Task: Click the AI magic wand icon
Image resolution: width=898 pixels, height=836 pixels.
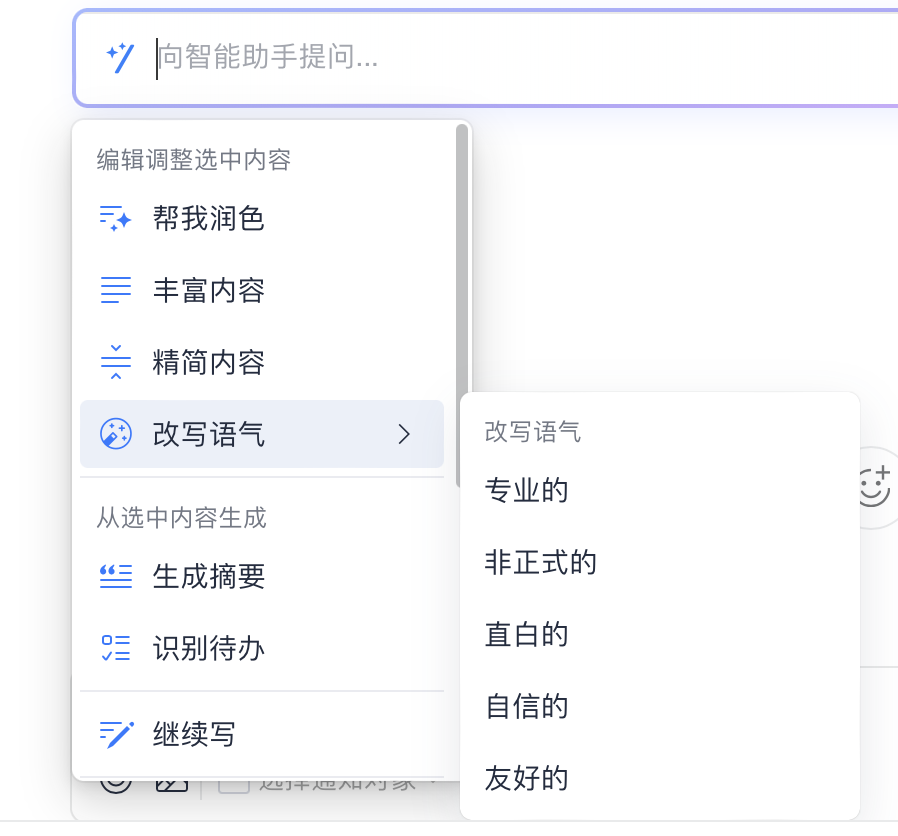Action: pos(121,58)
